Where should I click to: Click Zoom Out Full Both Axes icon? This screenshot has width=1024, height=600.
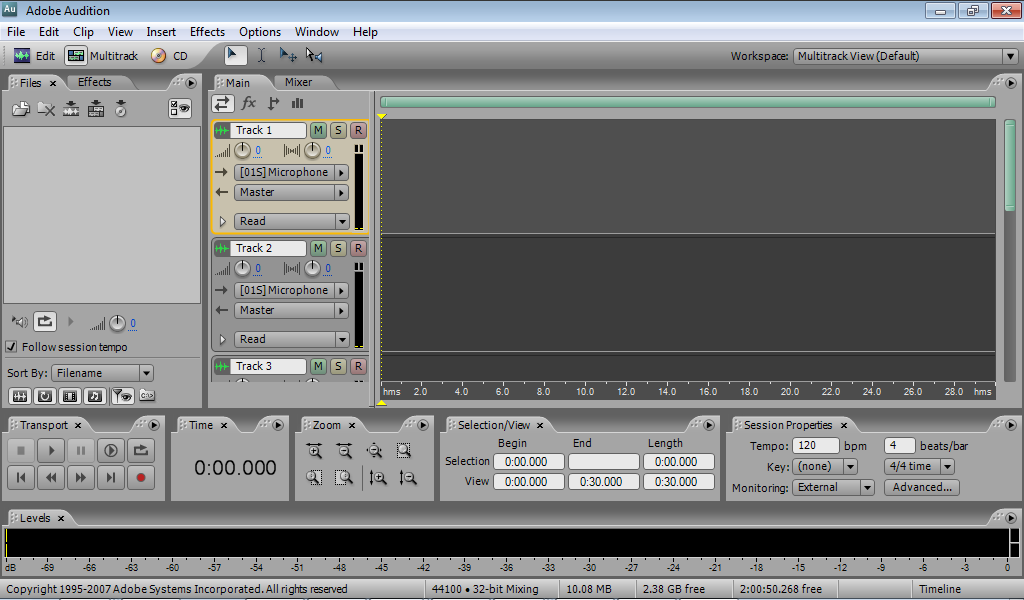374,450
